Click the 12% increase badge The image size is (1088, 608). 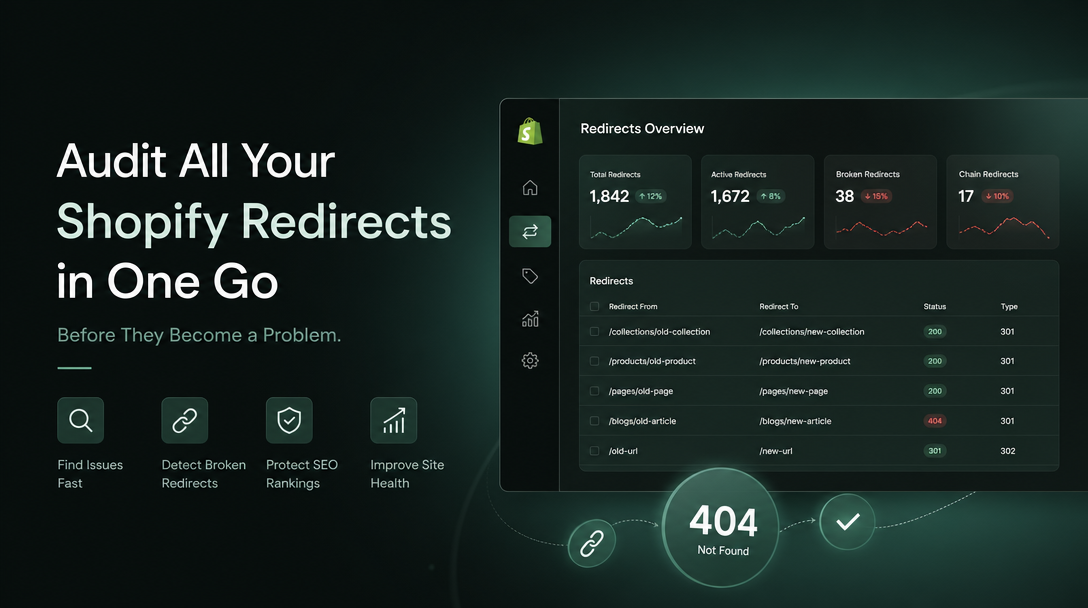point(651,196)
